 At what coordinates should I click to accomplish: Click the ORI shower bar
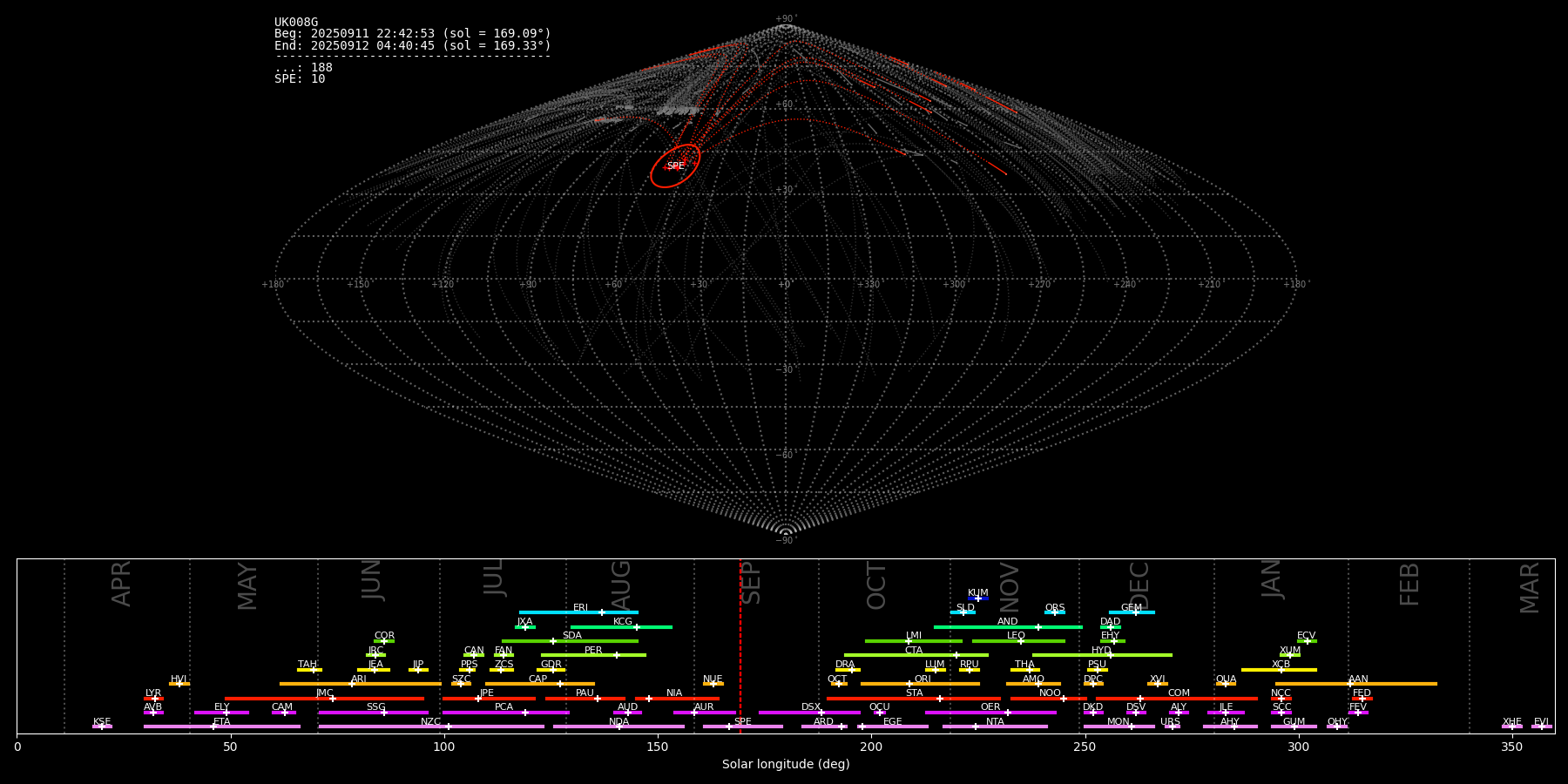[920, 684]
